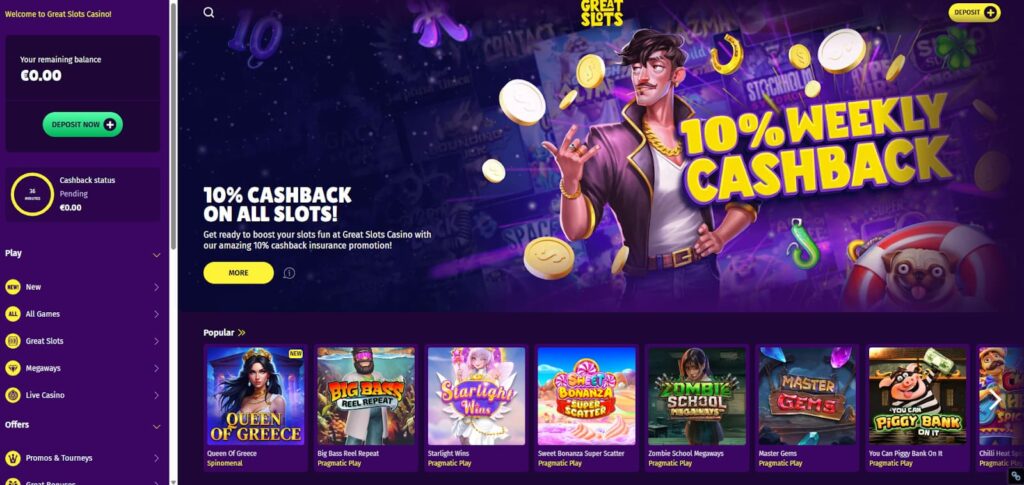This screenshot has width=1024, height=485.
Task: Click the yellow More button
Action: (x=238, y=273)
